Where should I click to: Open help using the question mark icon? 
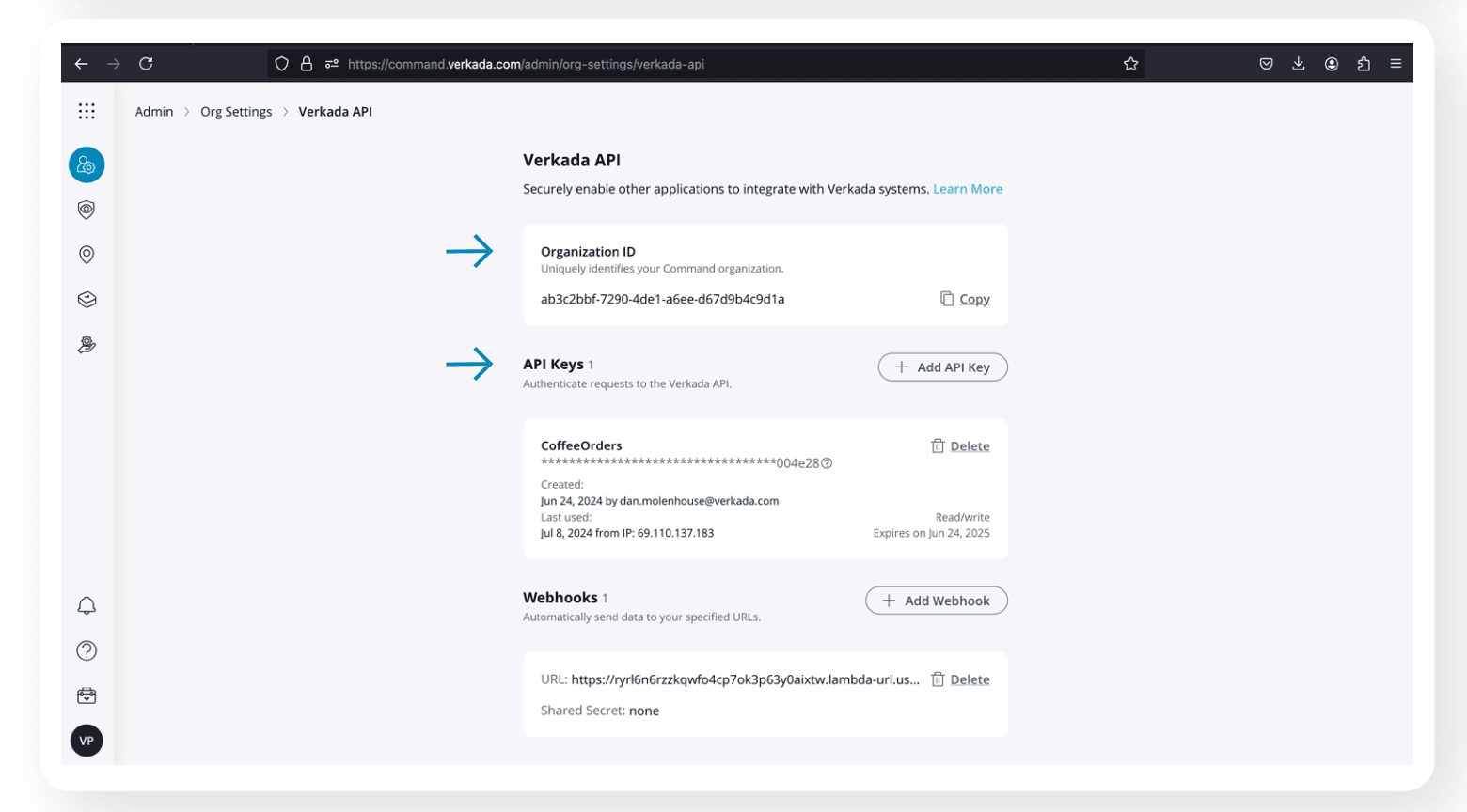(87, 650)
